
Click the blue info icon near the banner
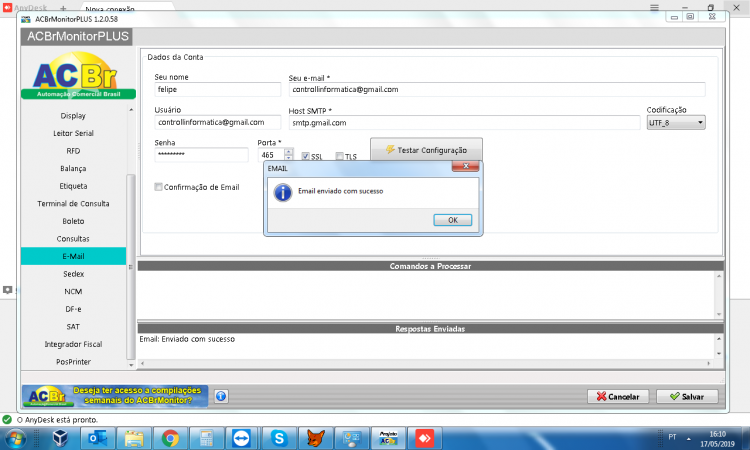coord(221,396)
